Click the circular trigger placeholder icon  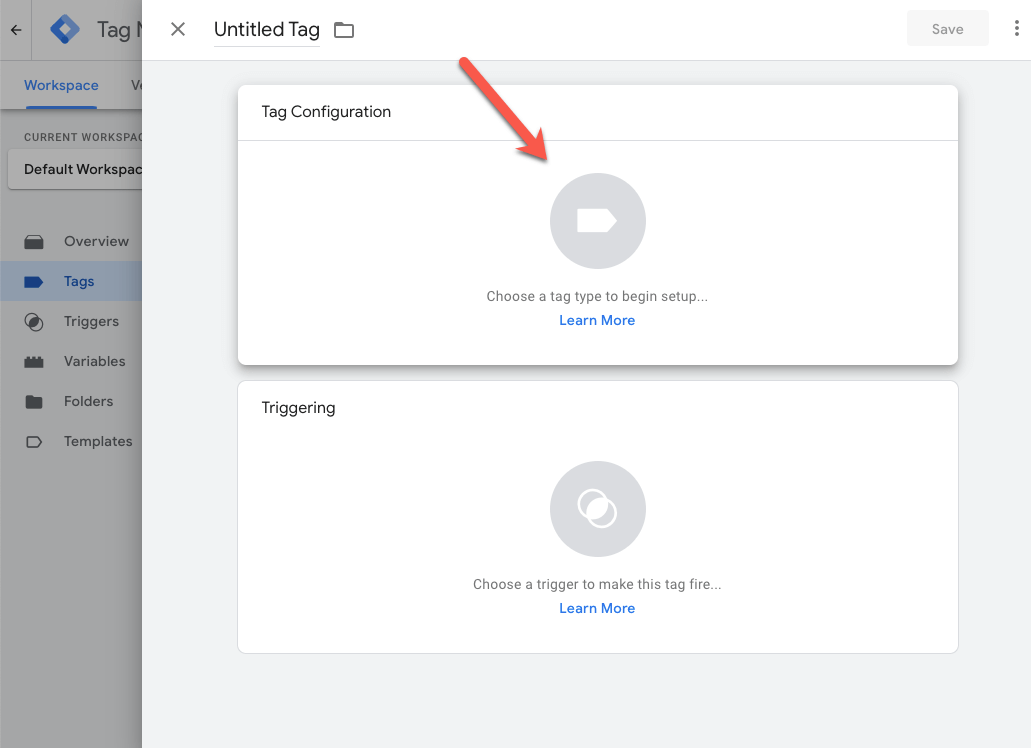[x=597, y=509]
